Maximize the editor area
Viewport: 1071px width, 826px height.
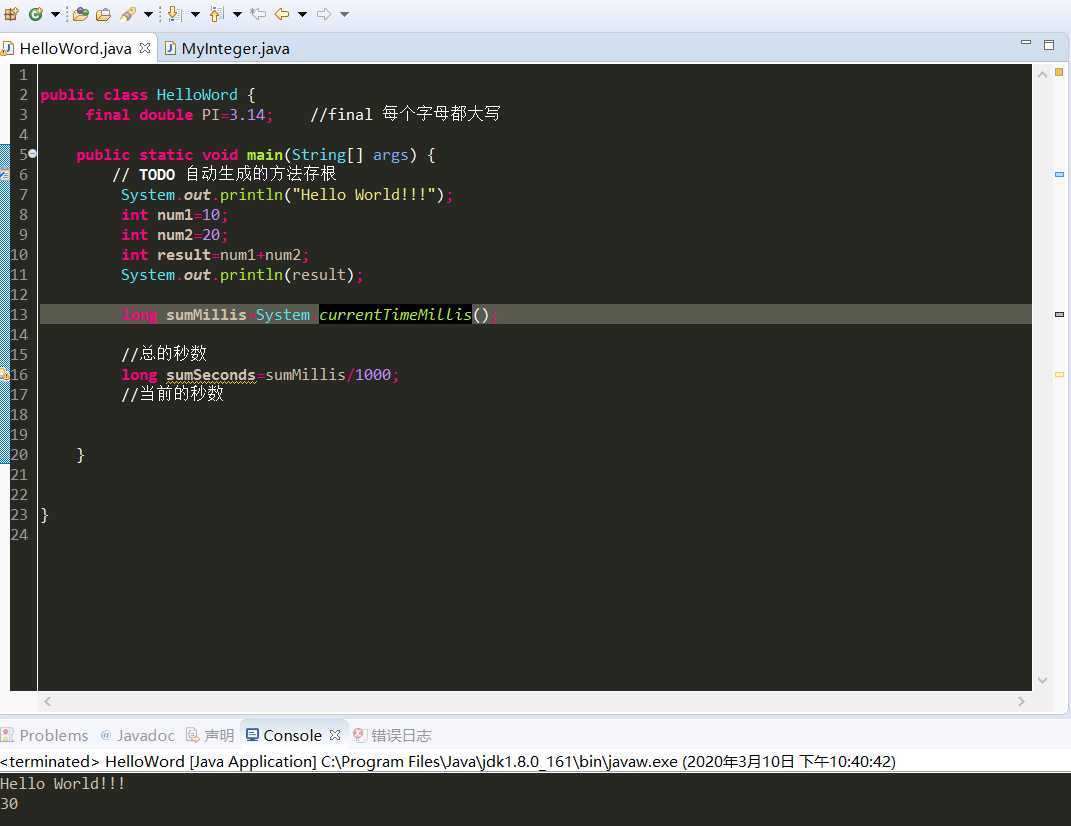pos(1049,45)
